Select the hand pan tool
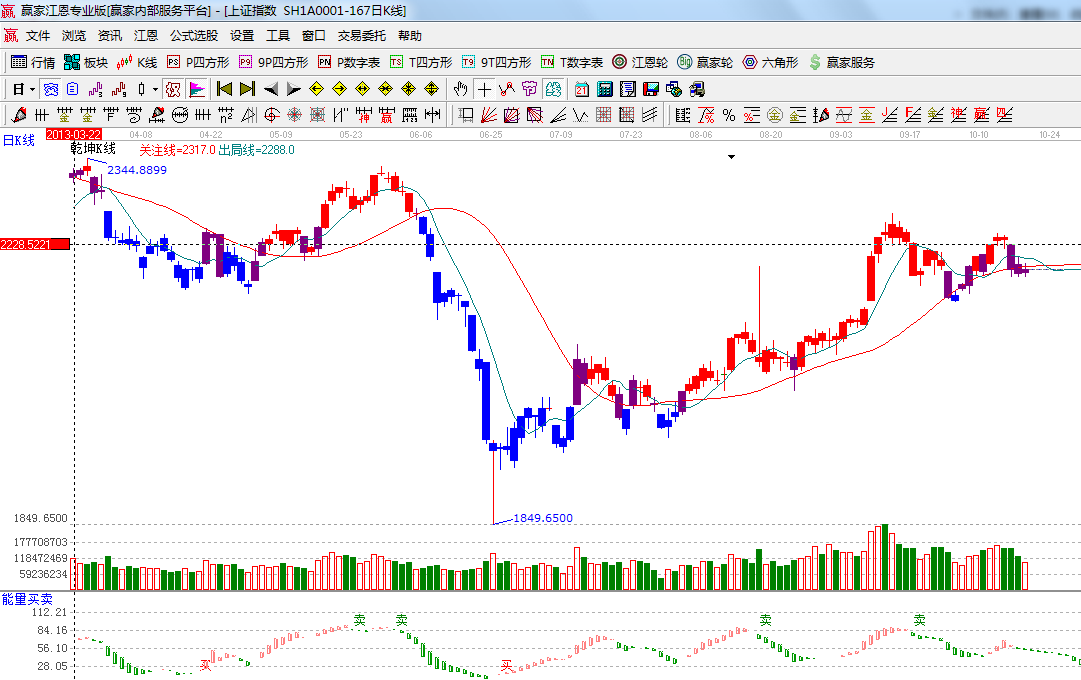1081x680 pixels. (x=460, y=89)
